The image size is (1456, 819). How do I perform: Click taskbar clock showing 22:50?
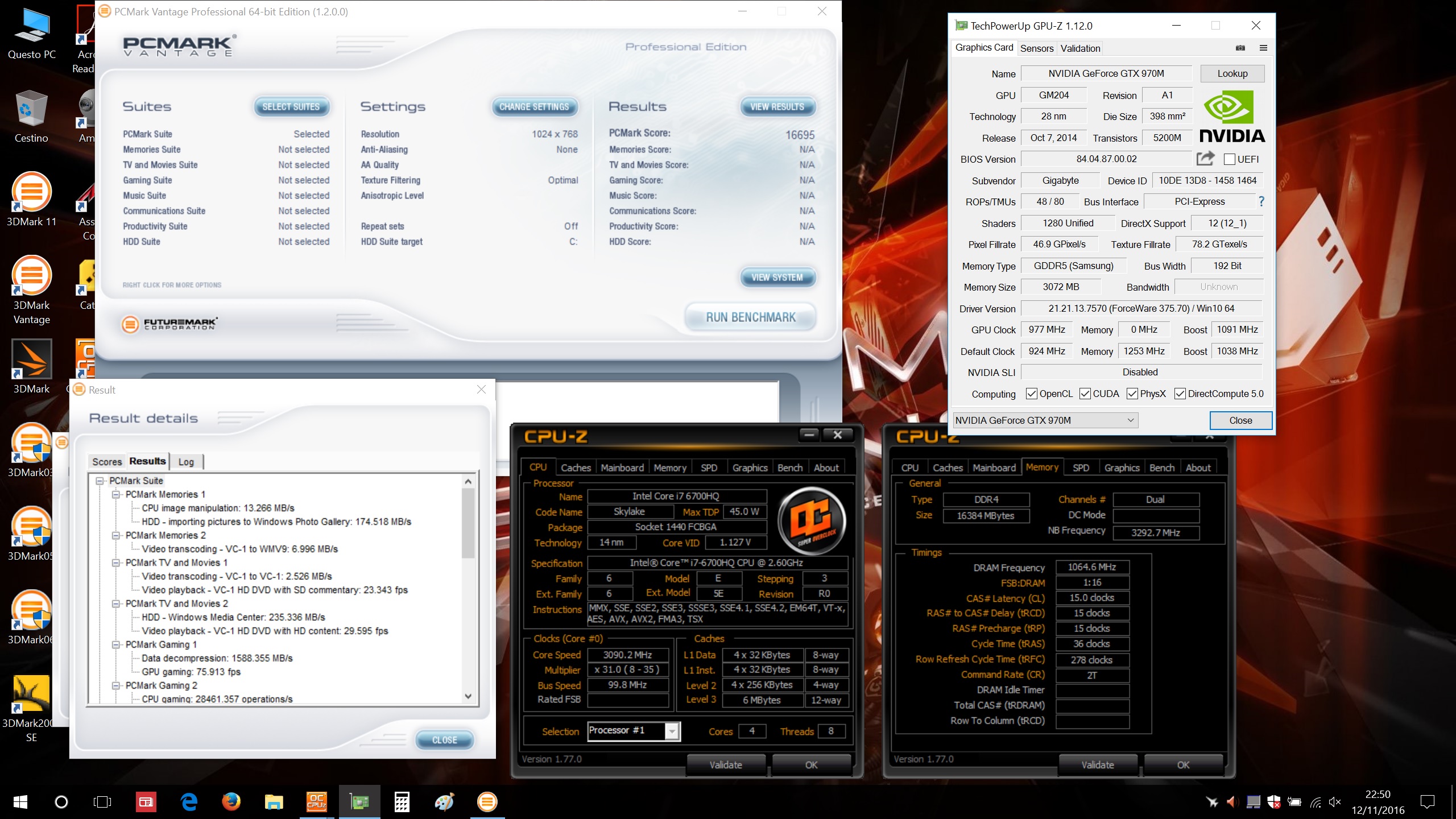(x=1378, y=802)
